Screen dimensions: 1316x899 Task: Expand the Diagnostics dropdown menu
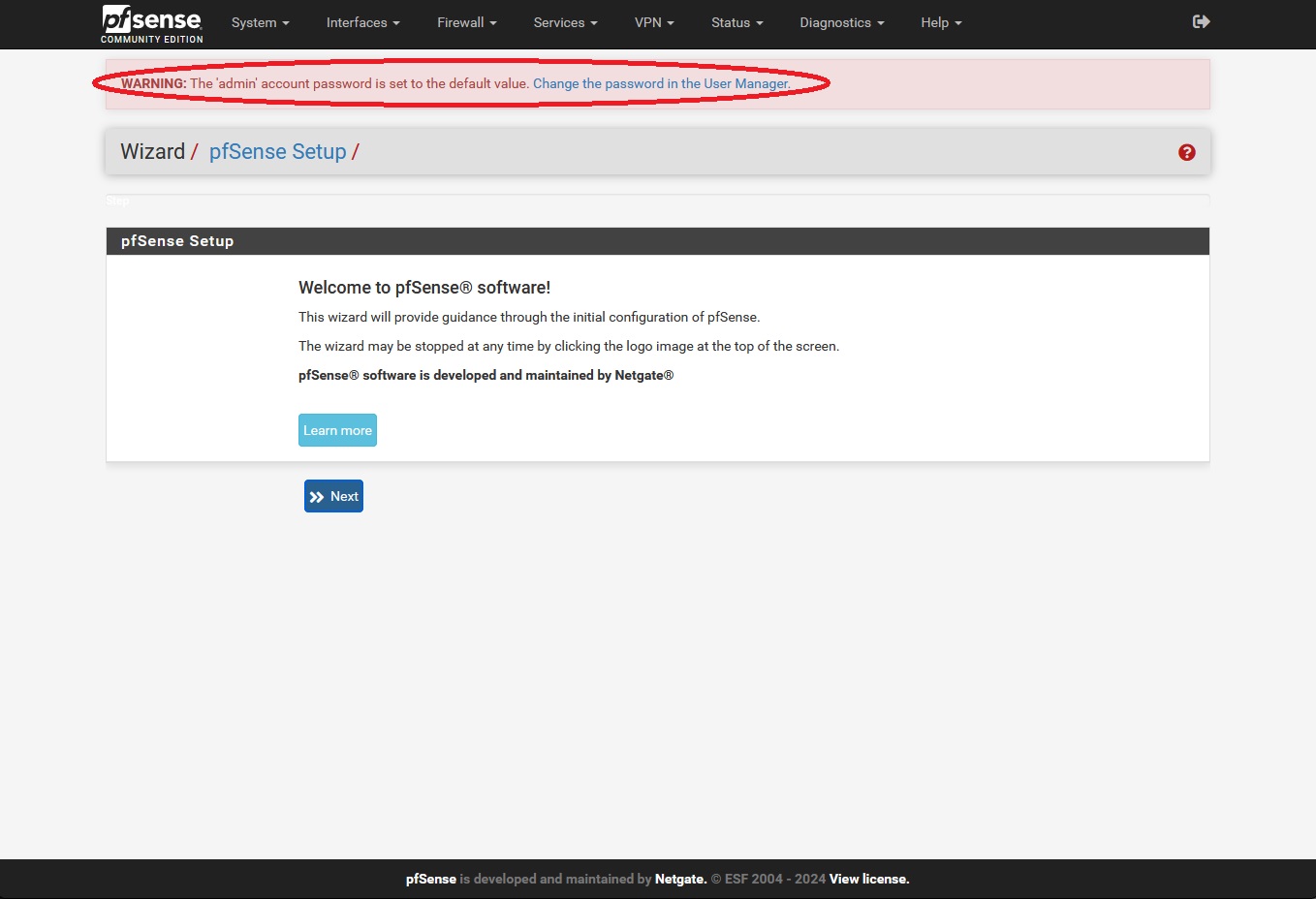tap(841, 22)
